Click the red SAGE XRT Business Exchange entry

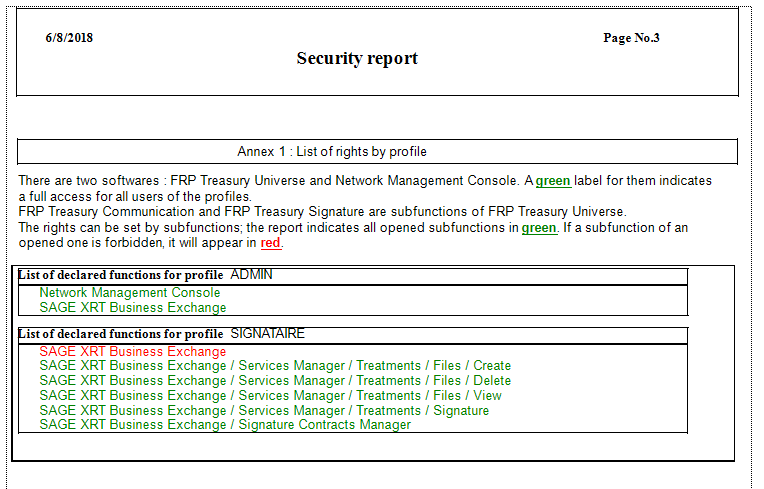tap(133, 351)
